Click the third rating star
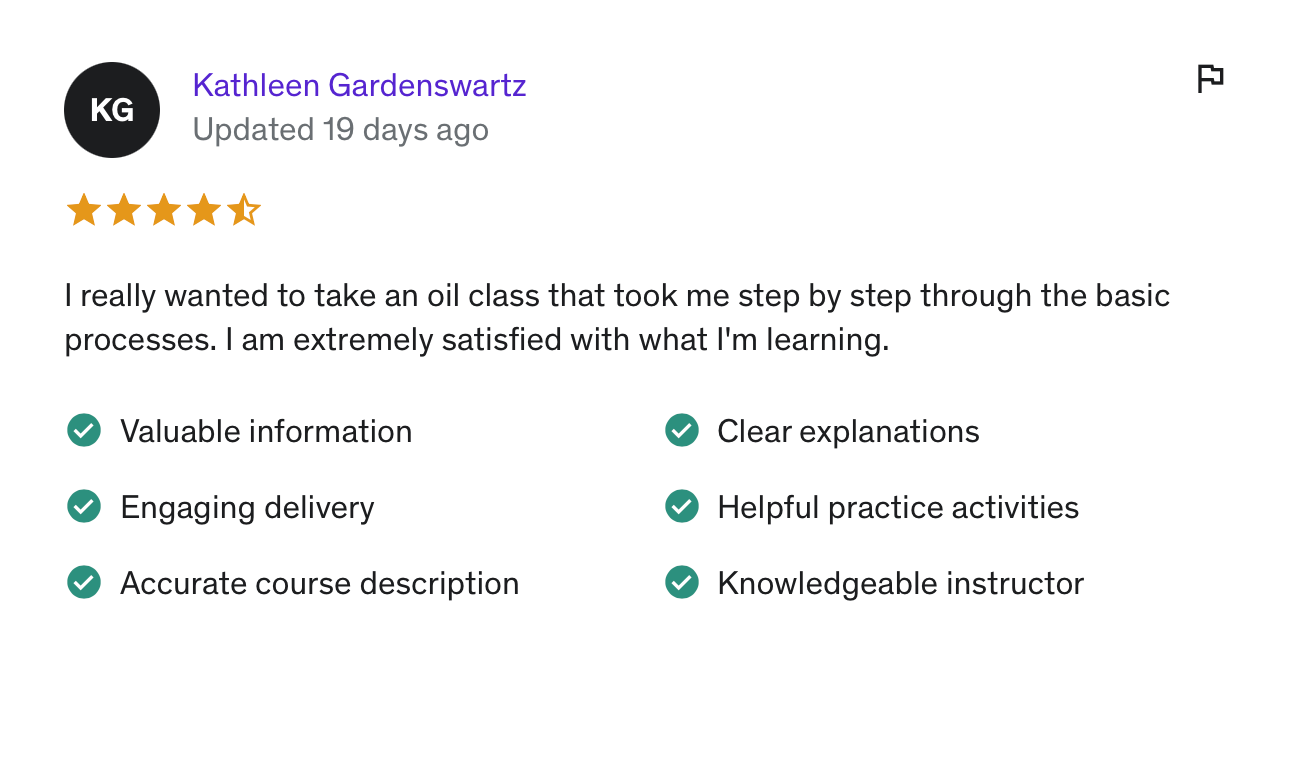 pyautogui.click(x=163, y=211)
